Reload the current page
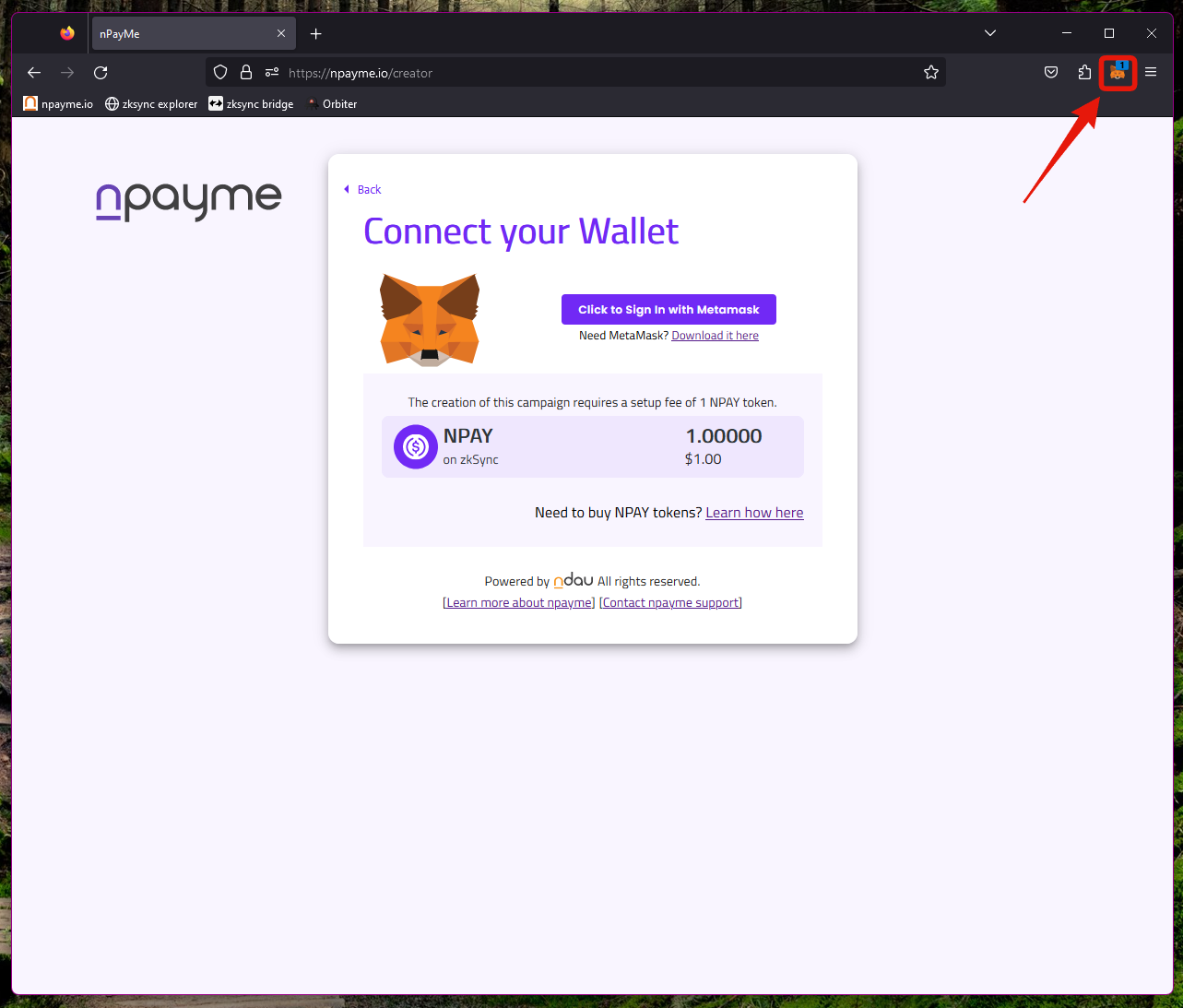The width and height of the screenshot is (1183, 1008). pyautogui.click(x=101, y=72)
